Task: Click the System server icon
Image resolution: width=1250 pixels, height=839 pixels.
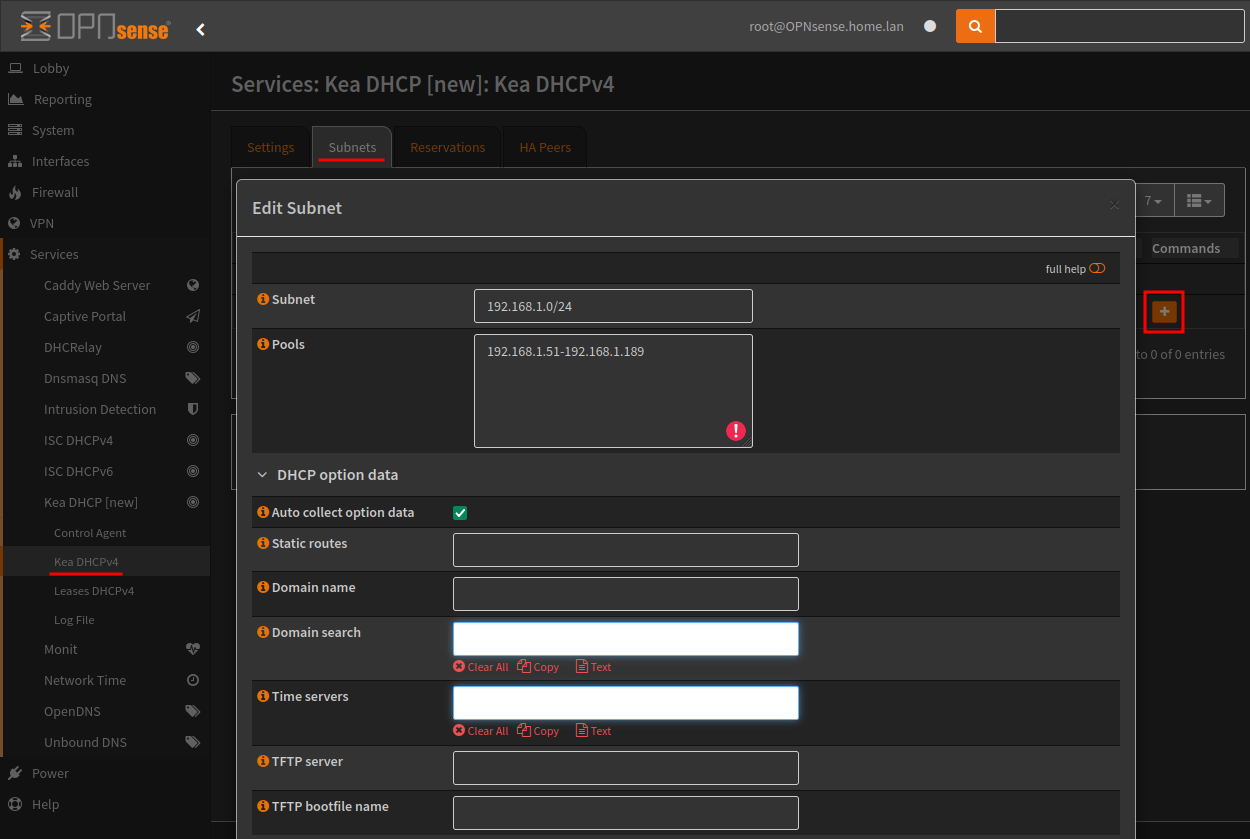Action: click(x=15, y=130)
